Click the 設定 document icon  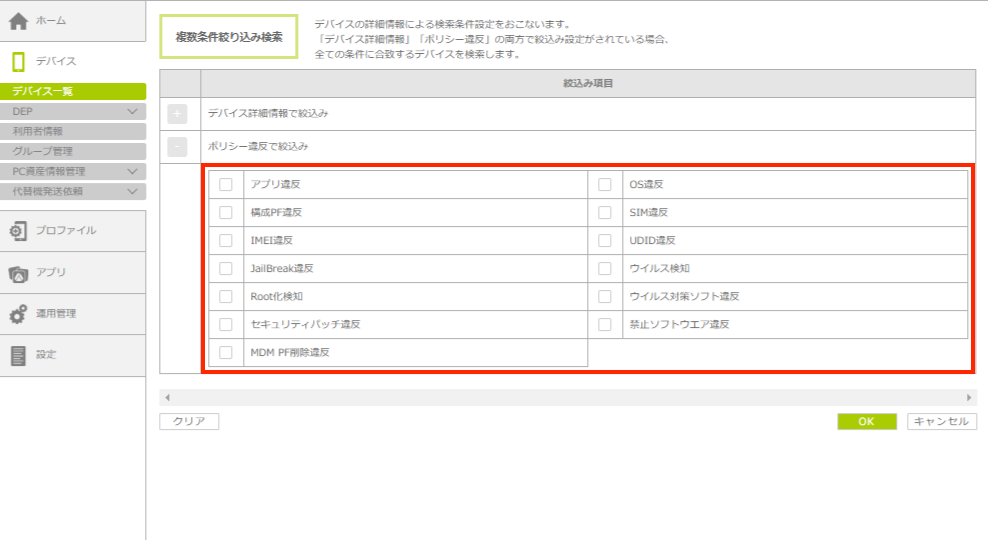tap(18, 355)
